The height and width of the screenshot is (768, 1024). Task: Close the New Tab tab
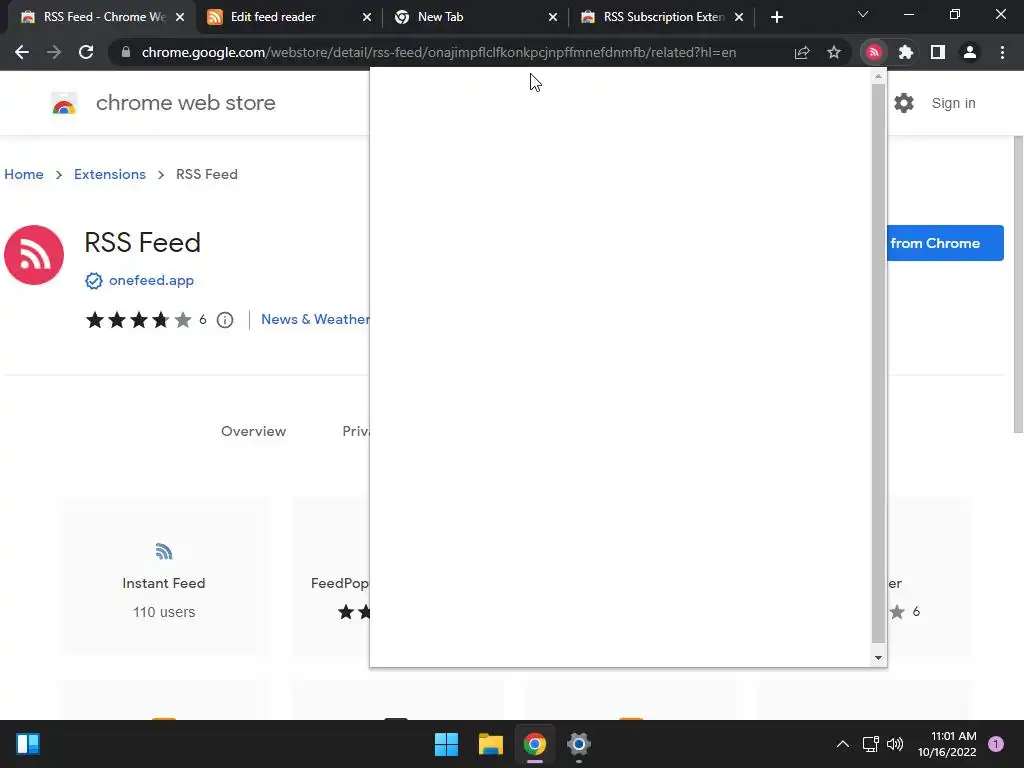click(x=553, y=17)
